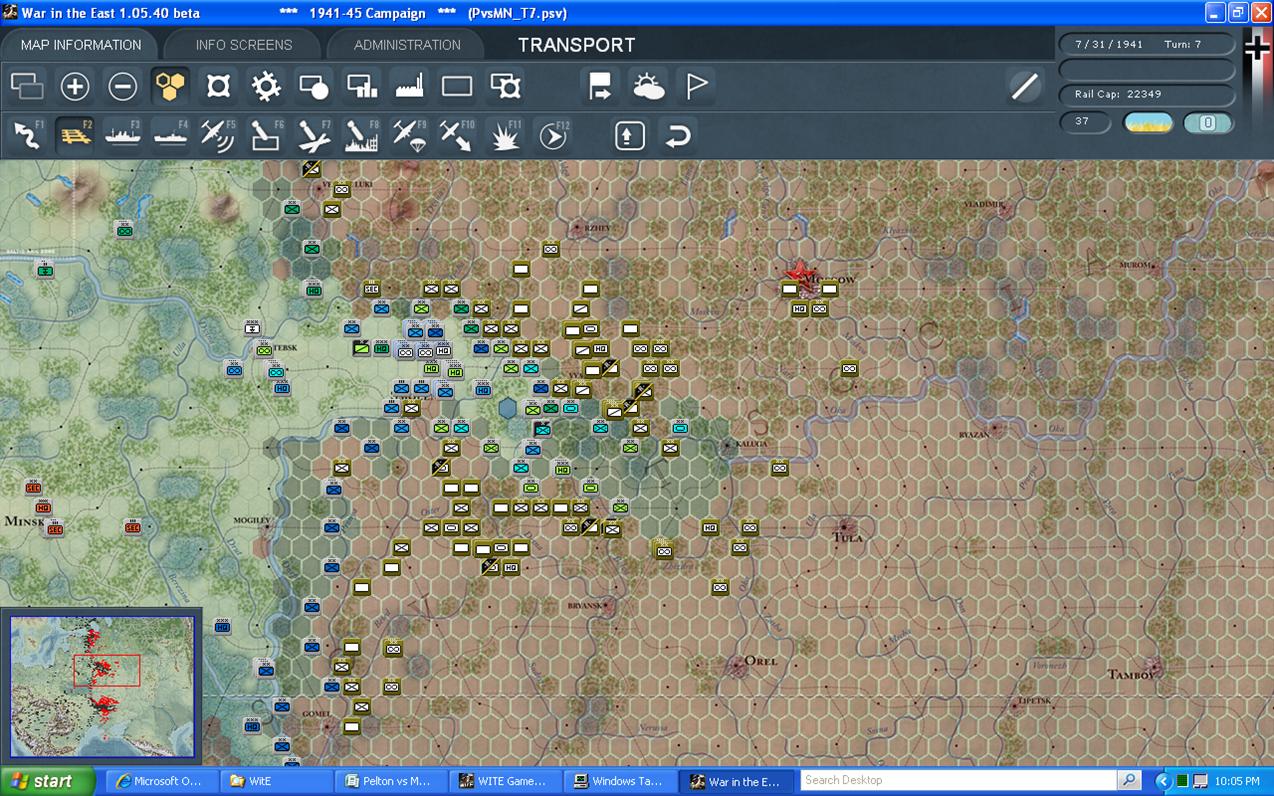The image size is (1274, 796).
Task: Switch to Microsoft O... taskbar window
Action: [161, 781]
